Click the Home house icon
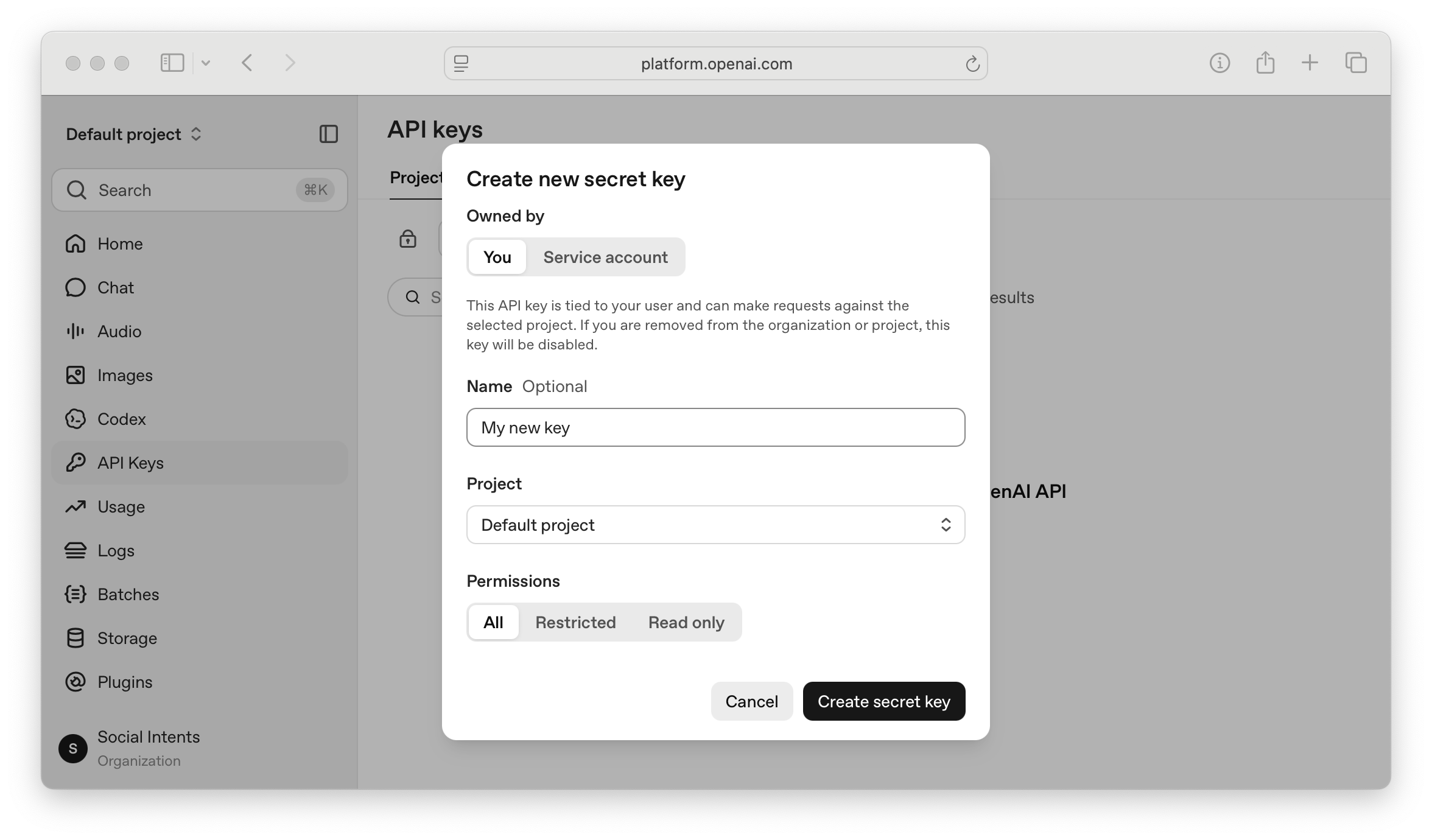The height and width of the screenshot is (840, 1432). click(x=75, y=243)
